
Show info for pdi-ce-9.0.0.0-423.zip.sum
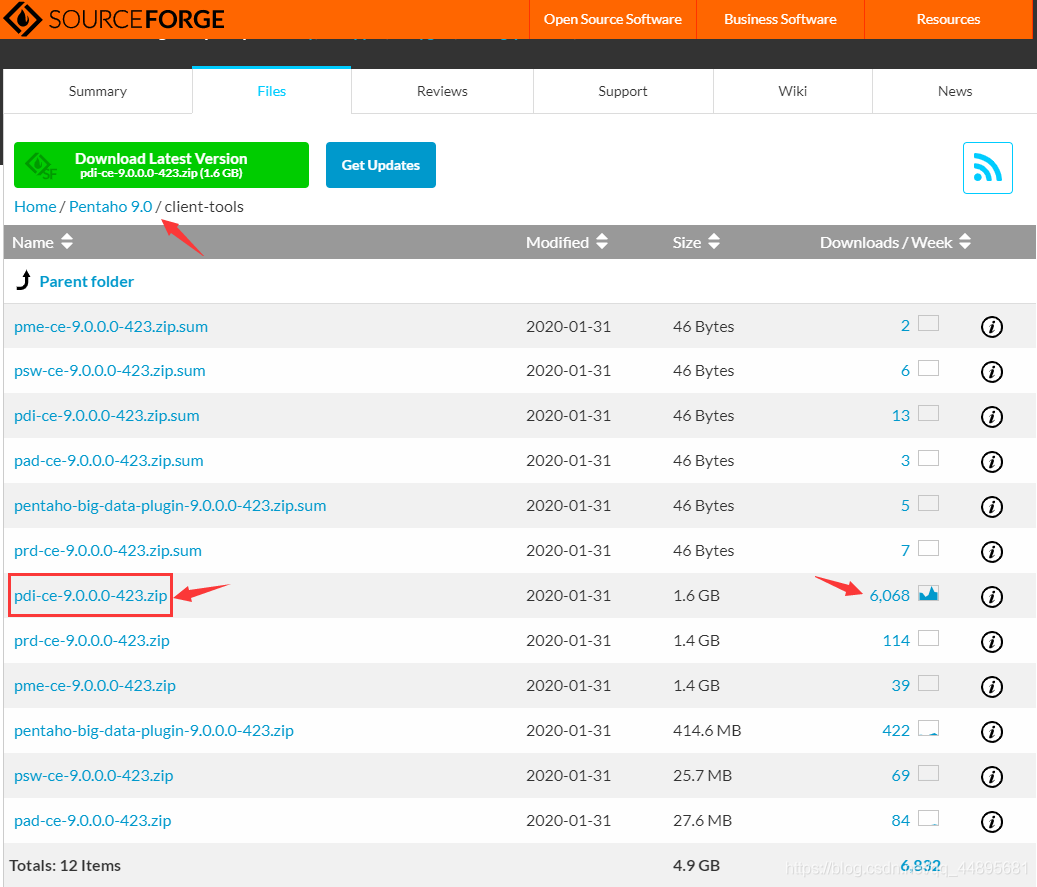(x=991, y=417)
